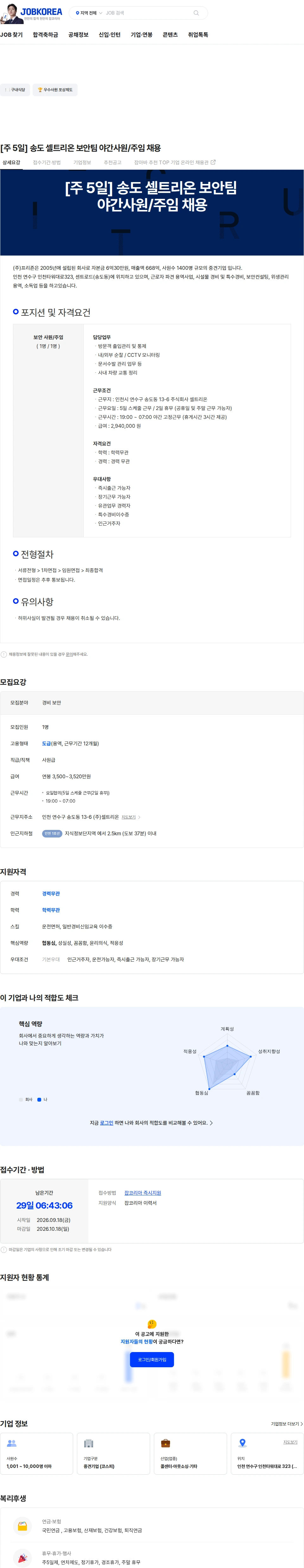Click the 회사 legend marker

click(21, 1099)
